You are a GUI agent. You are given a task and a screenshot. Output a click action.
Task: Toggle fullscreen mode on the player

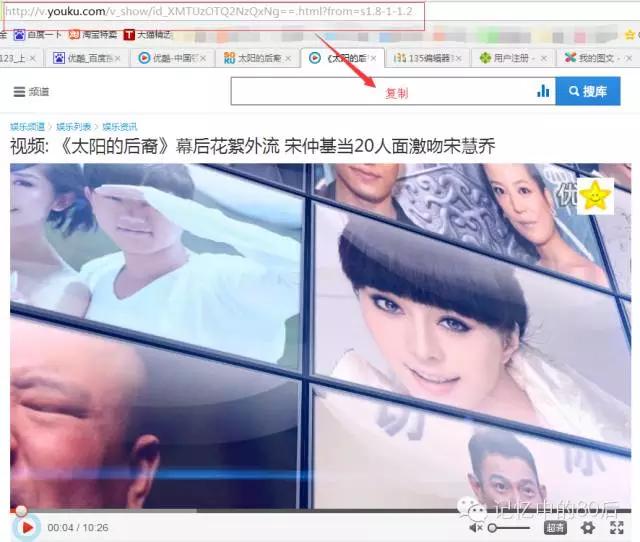click(617, 528)
